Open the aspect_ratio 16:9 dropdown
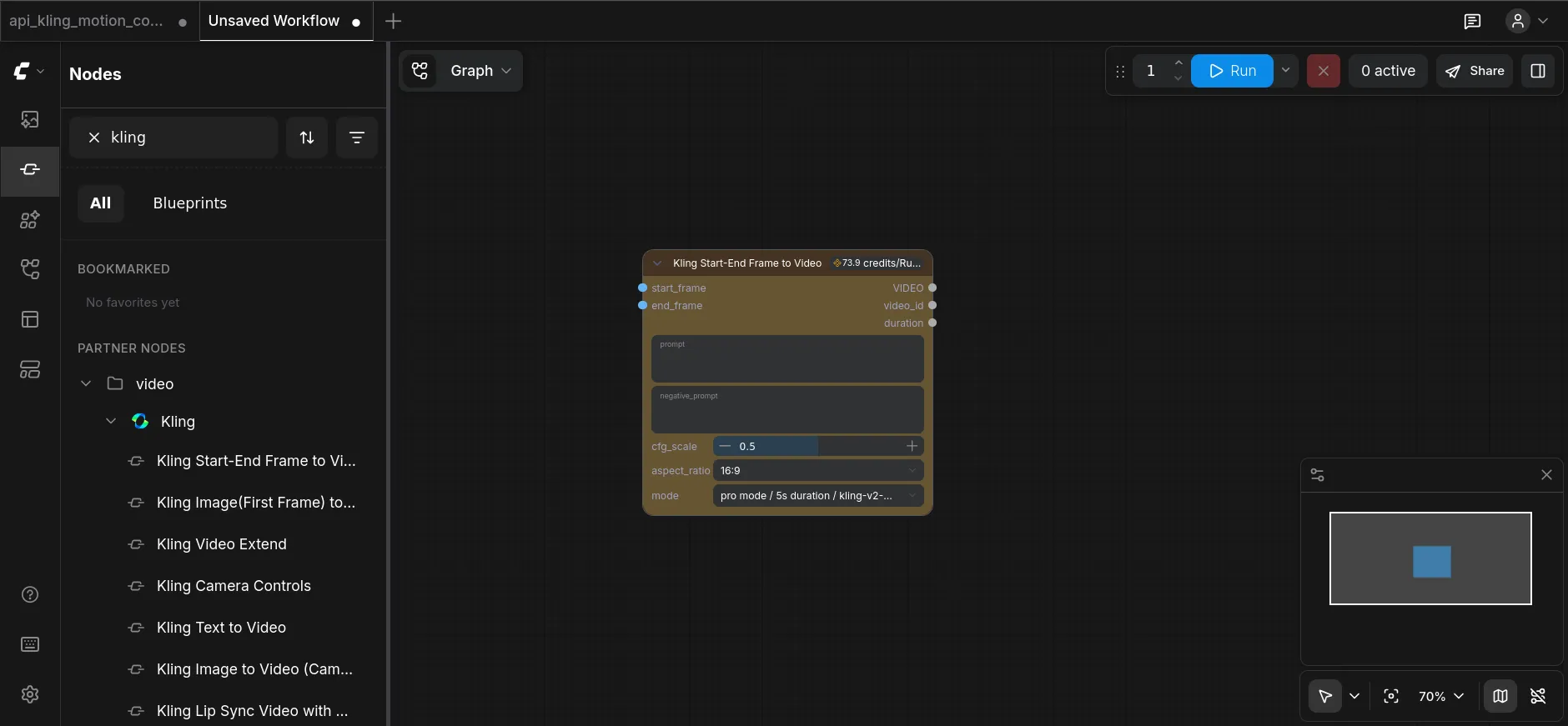 tap(818, 471)
